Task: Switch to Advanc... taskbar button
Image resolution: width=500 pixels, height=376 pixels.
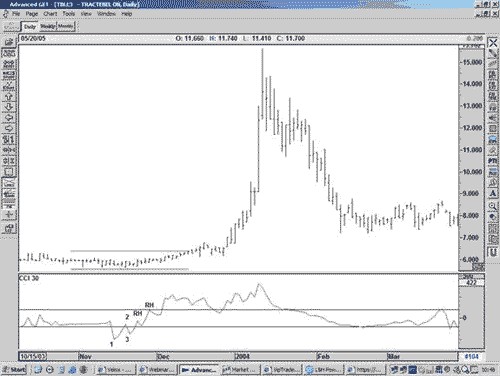Action: [199, 370]
